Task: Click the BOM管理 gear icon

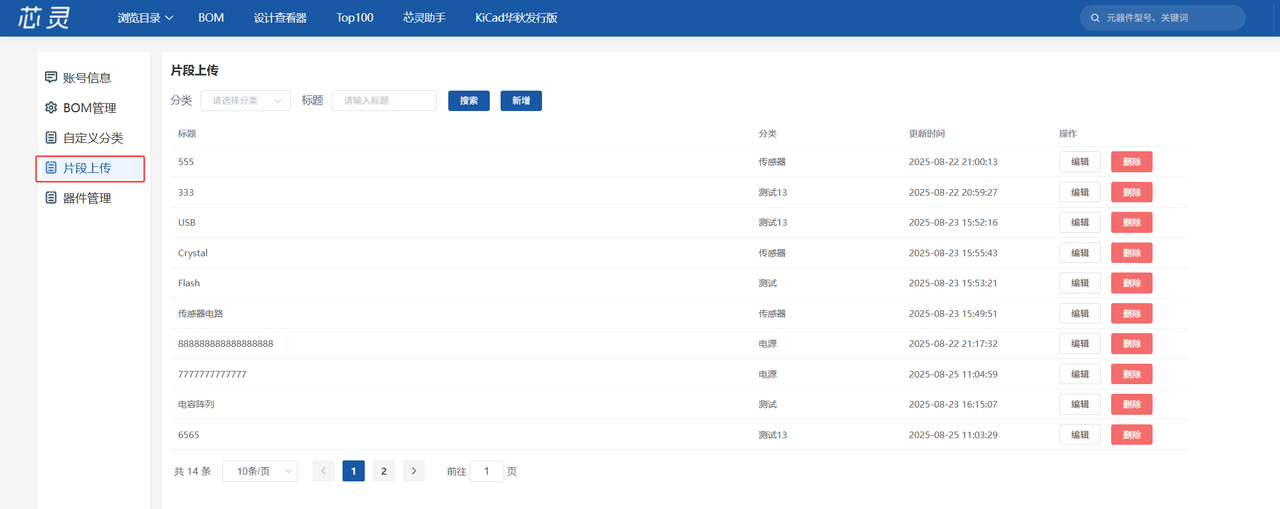Action: pos(51,108)
